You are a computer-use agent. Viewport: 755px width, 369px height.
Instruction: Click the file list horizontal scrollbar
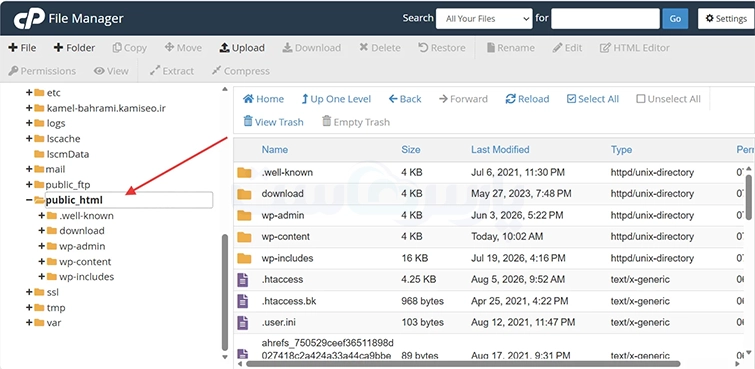463,364
